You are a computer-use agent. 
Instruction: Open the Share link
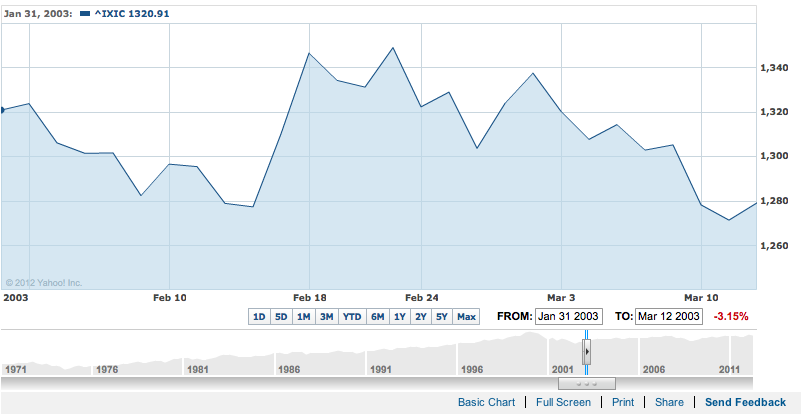click(x=669, y=402)
